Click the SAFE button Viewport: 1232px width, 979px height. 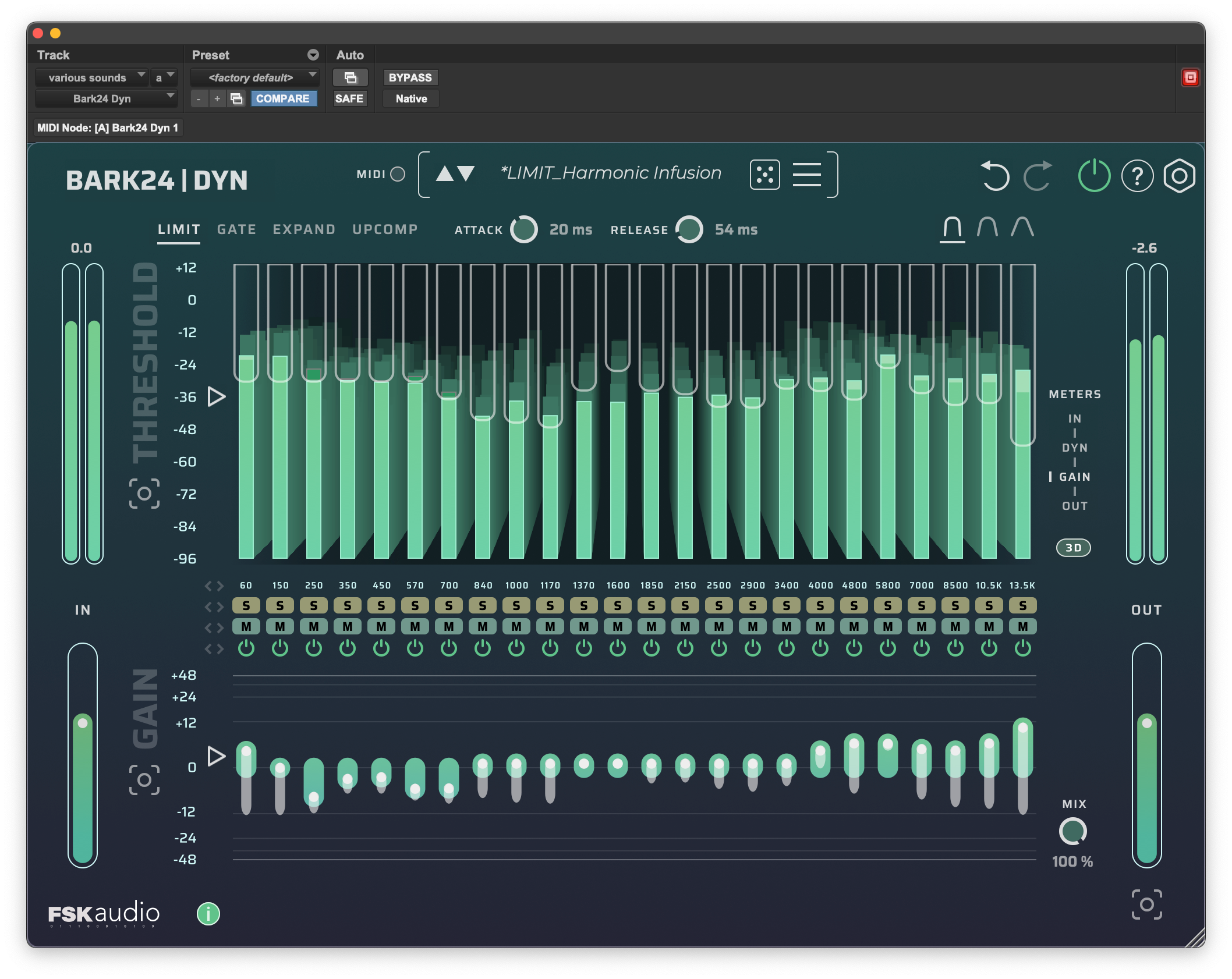(x=349, y=99)
